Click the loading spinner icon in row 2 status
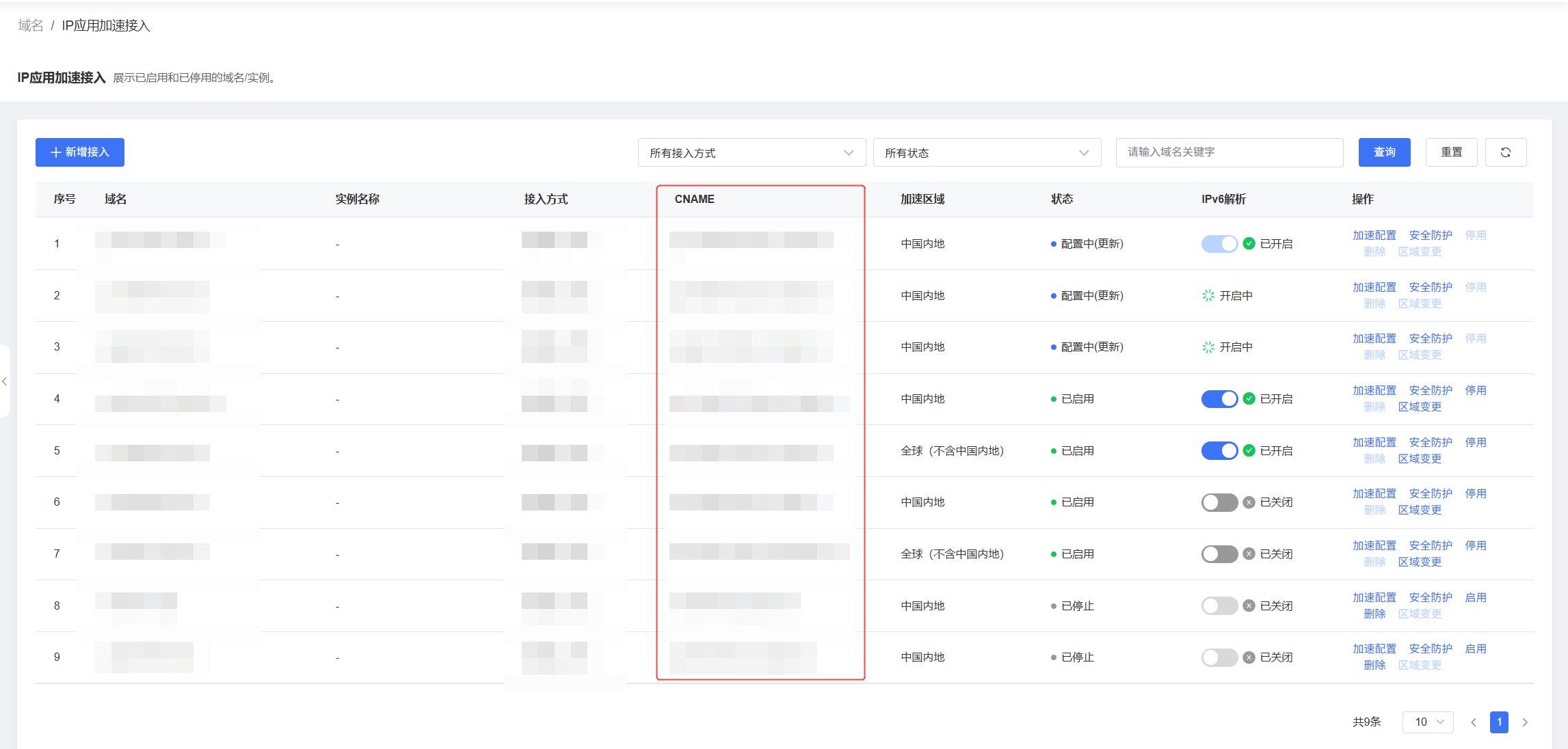 (1208, 295)
